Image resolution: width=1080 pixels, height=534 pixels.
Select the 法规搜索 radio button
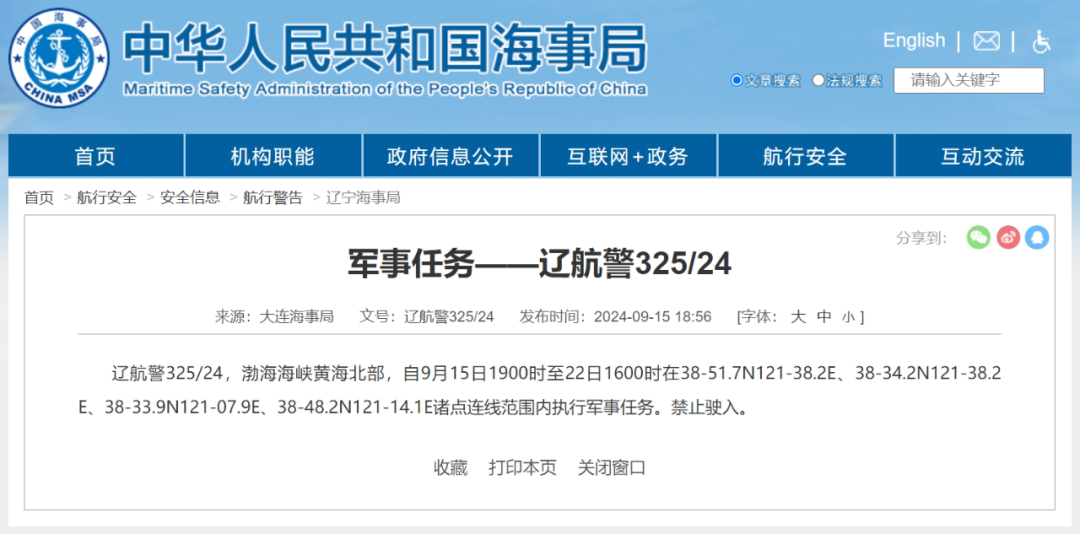(818, 81)
